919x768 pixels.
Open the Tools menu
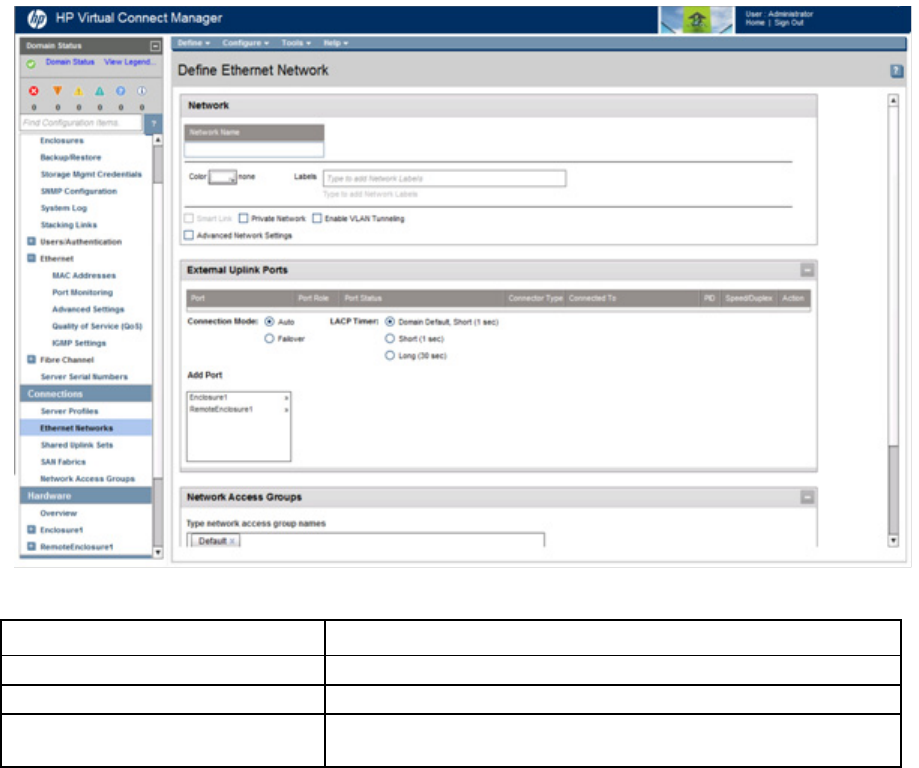click(296, 44)
